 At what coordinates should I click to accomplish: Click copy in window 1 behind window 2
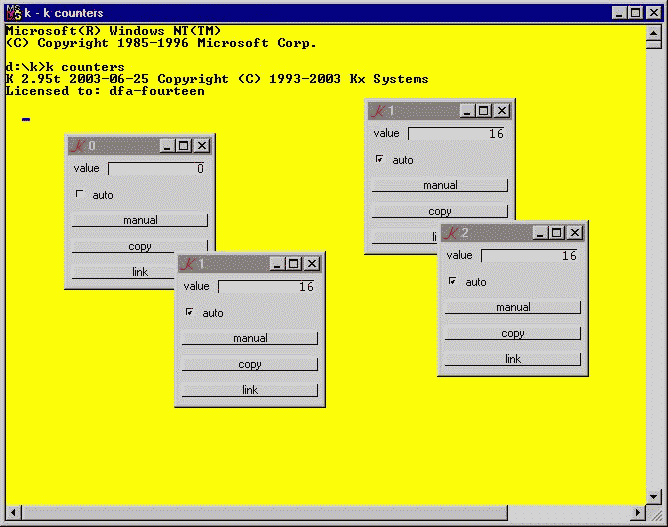tap(440, 211)
